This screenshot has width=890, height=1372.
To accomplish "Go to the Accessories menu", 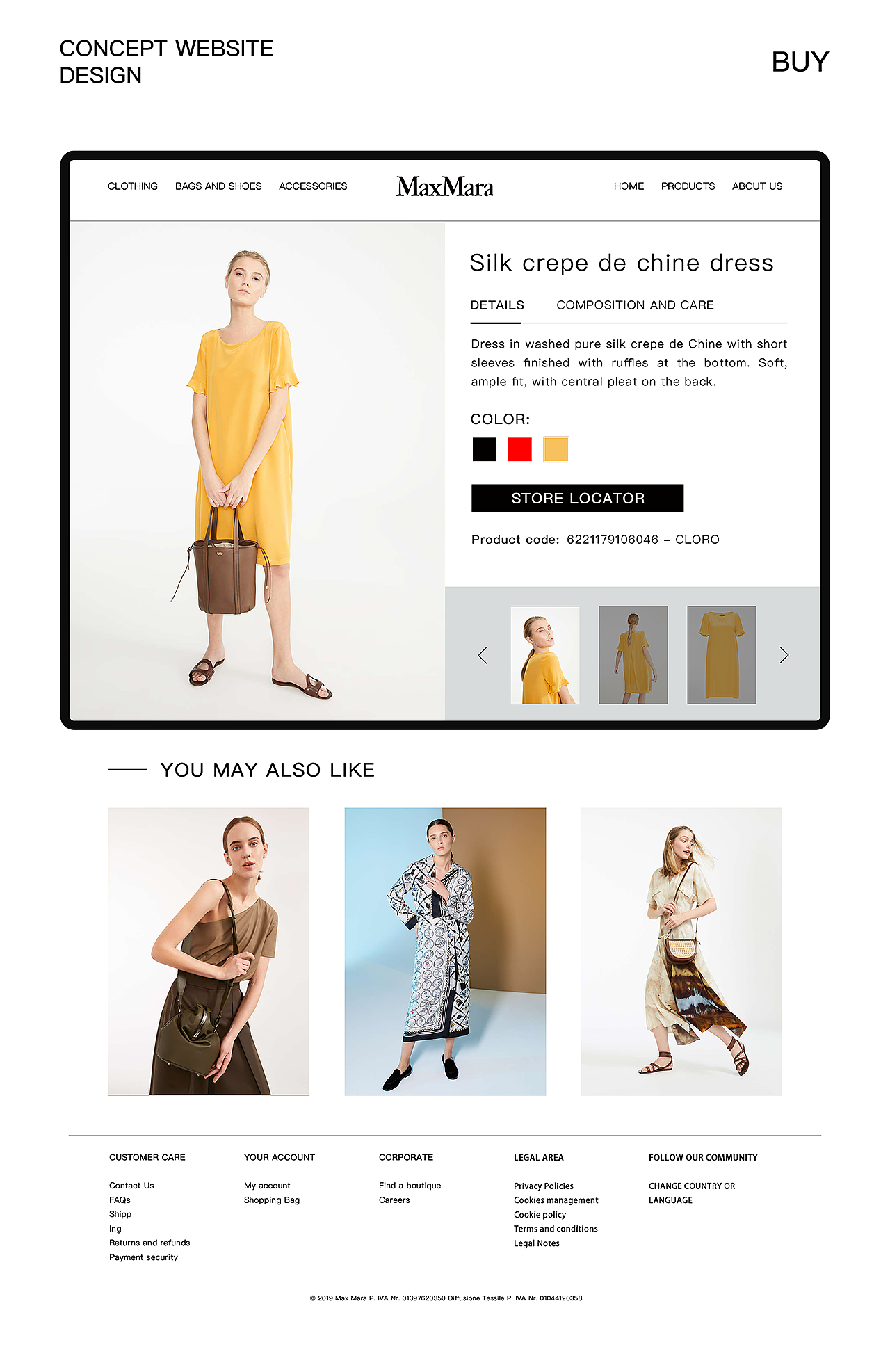I will click(313, 186).
